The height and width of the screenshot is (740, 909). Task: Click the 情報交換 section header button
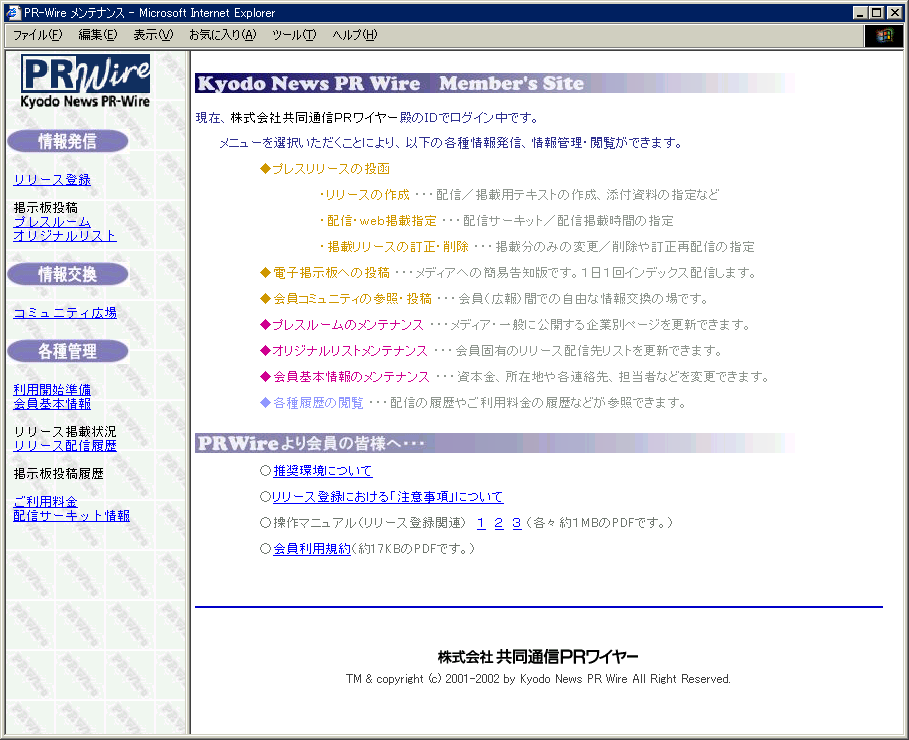pyautogui.click(x=68, y=274)
